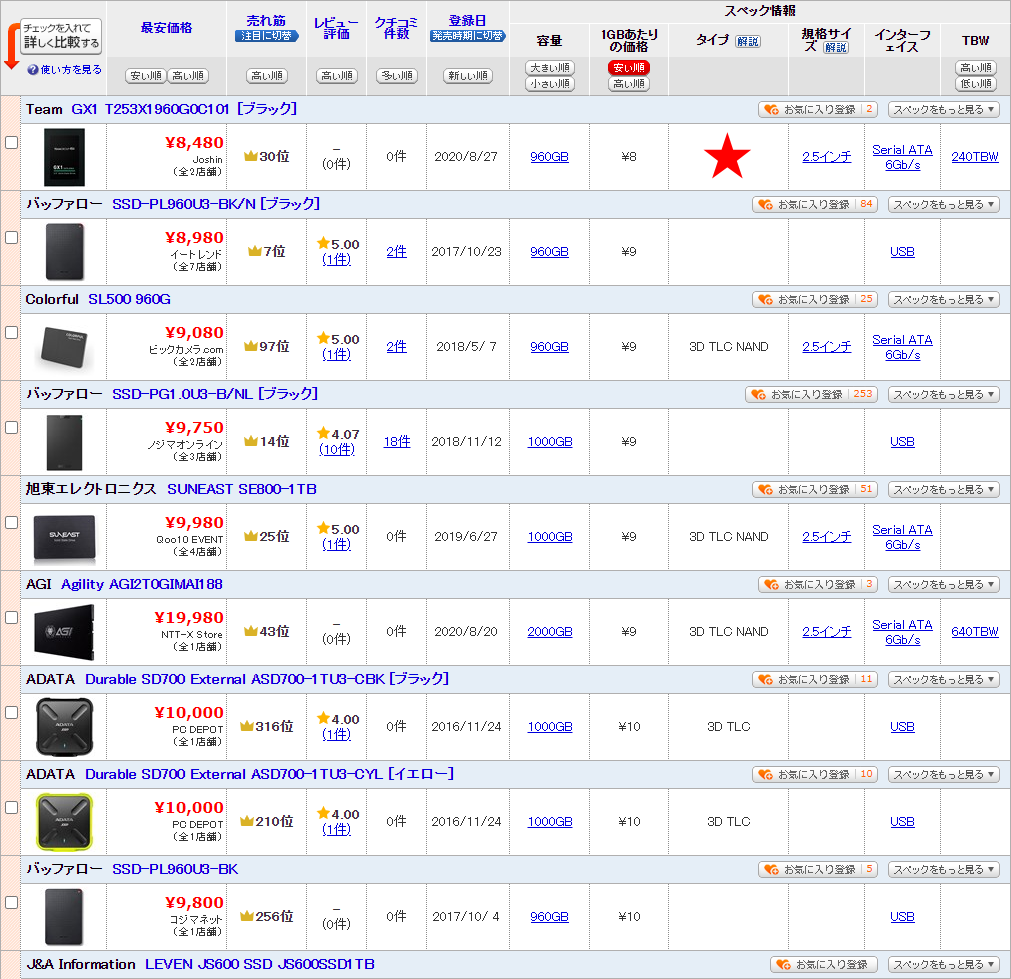Expand スペックをもっと見る for AGI Agility
1011x979 pixels.
[x=943, y=584]
